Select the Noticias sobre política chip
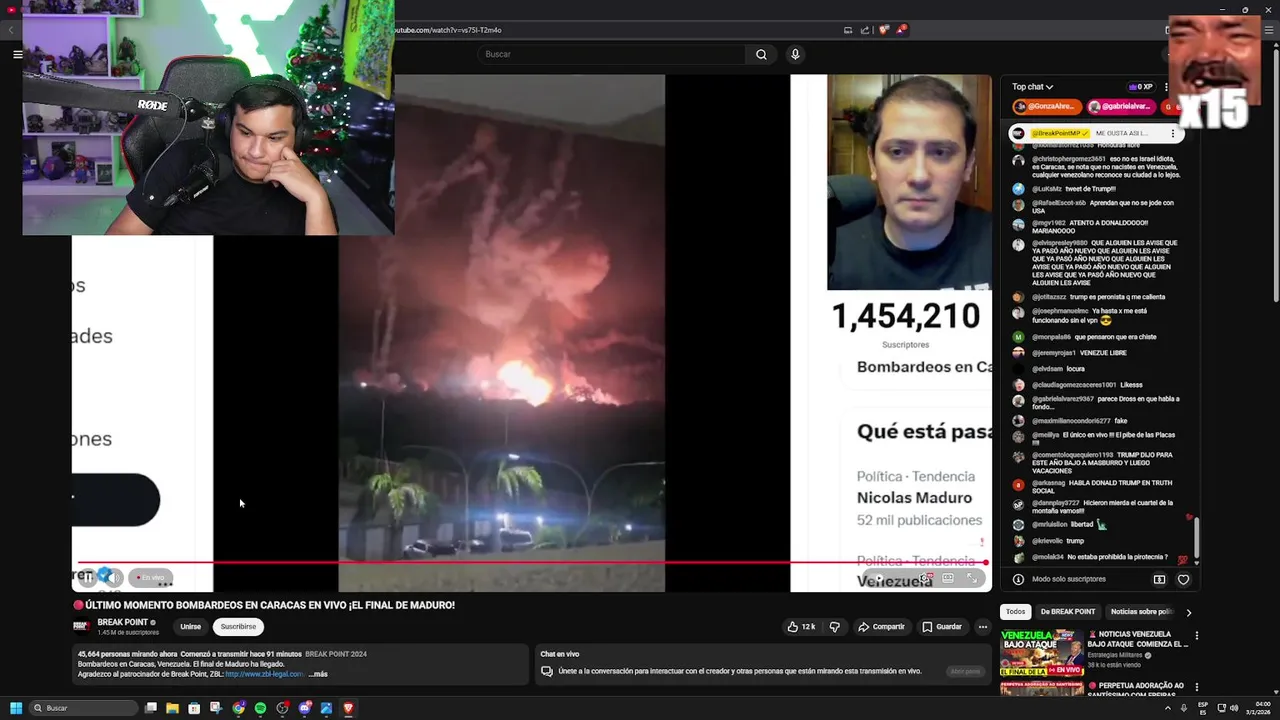 click(1142, 612)
